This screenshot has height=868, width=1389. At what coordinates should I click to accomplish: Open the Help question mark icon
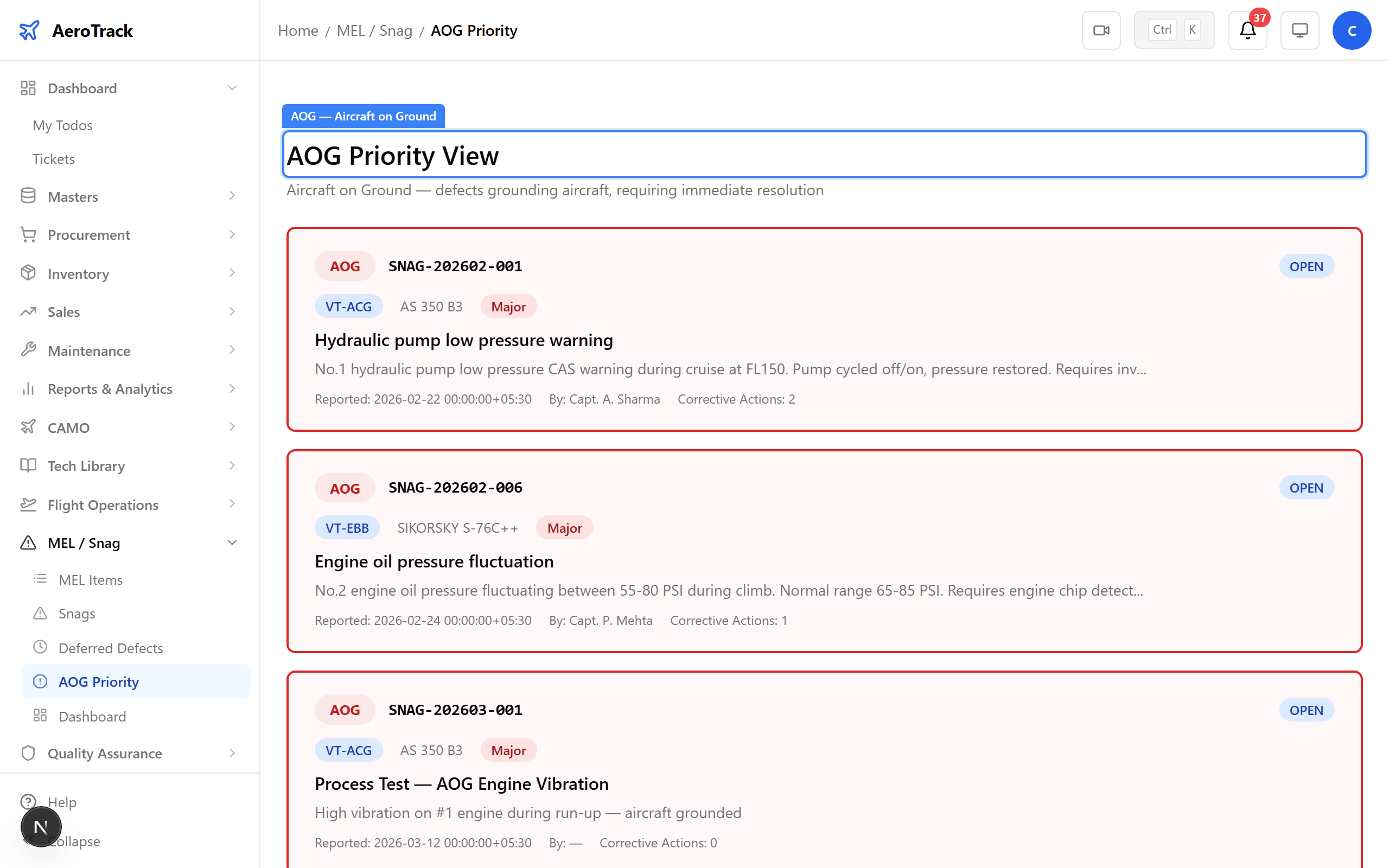point(28,802)
